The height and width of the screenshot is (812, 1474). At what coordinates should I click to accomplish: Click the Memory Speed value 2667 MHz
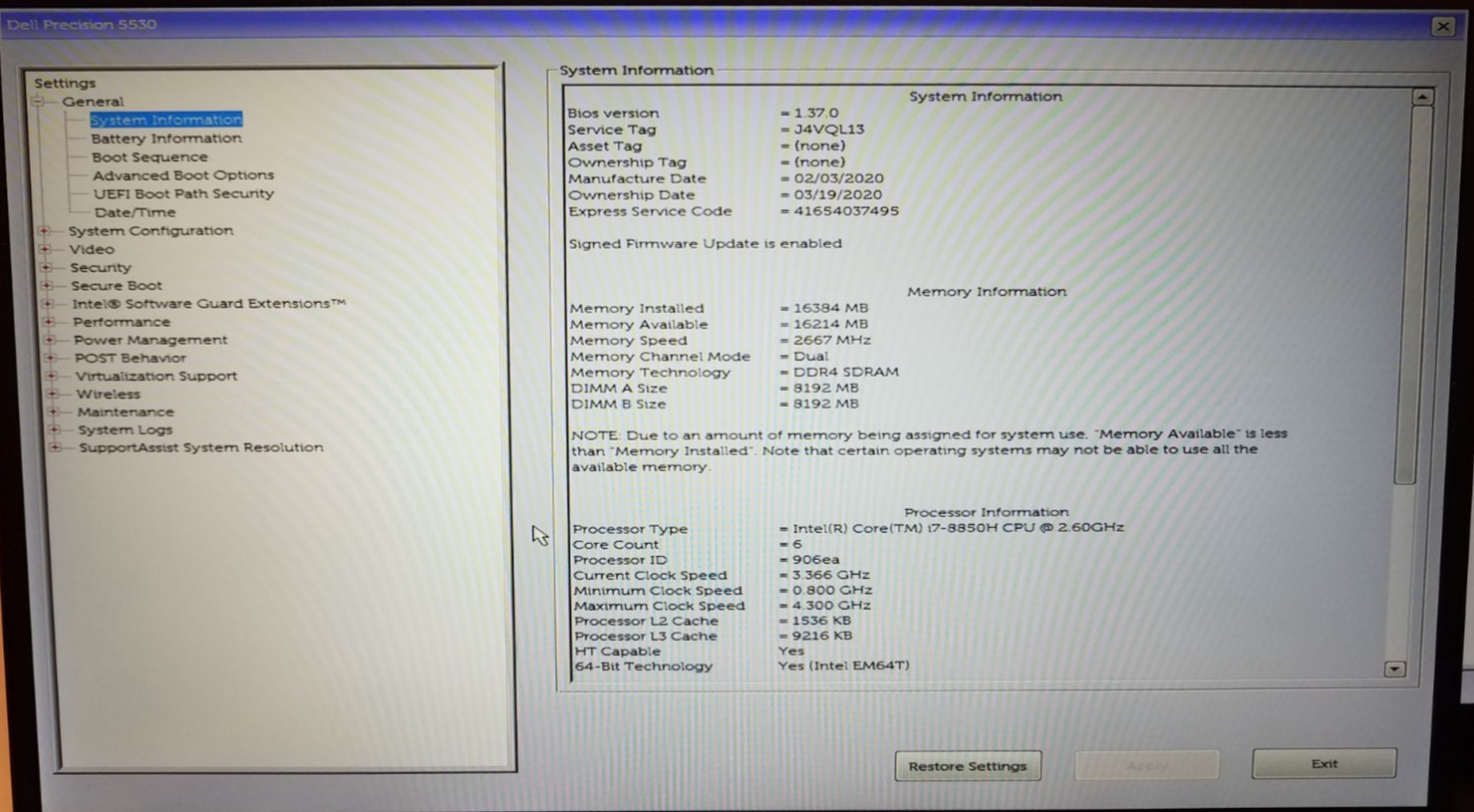click(832, 340)
